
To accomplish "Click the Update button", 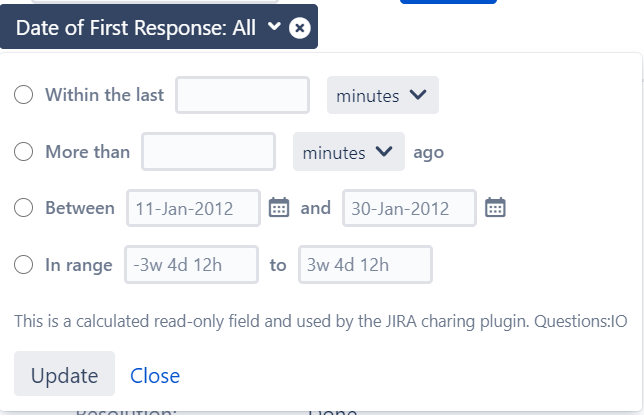I will pyautogui.click(x=64, y=374).
